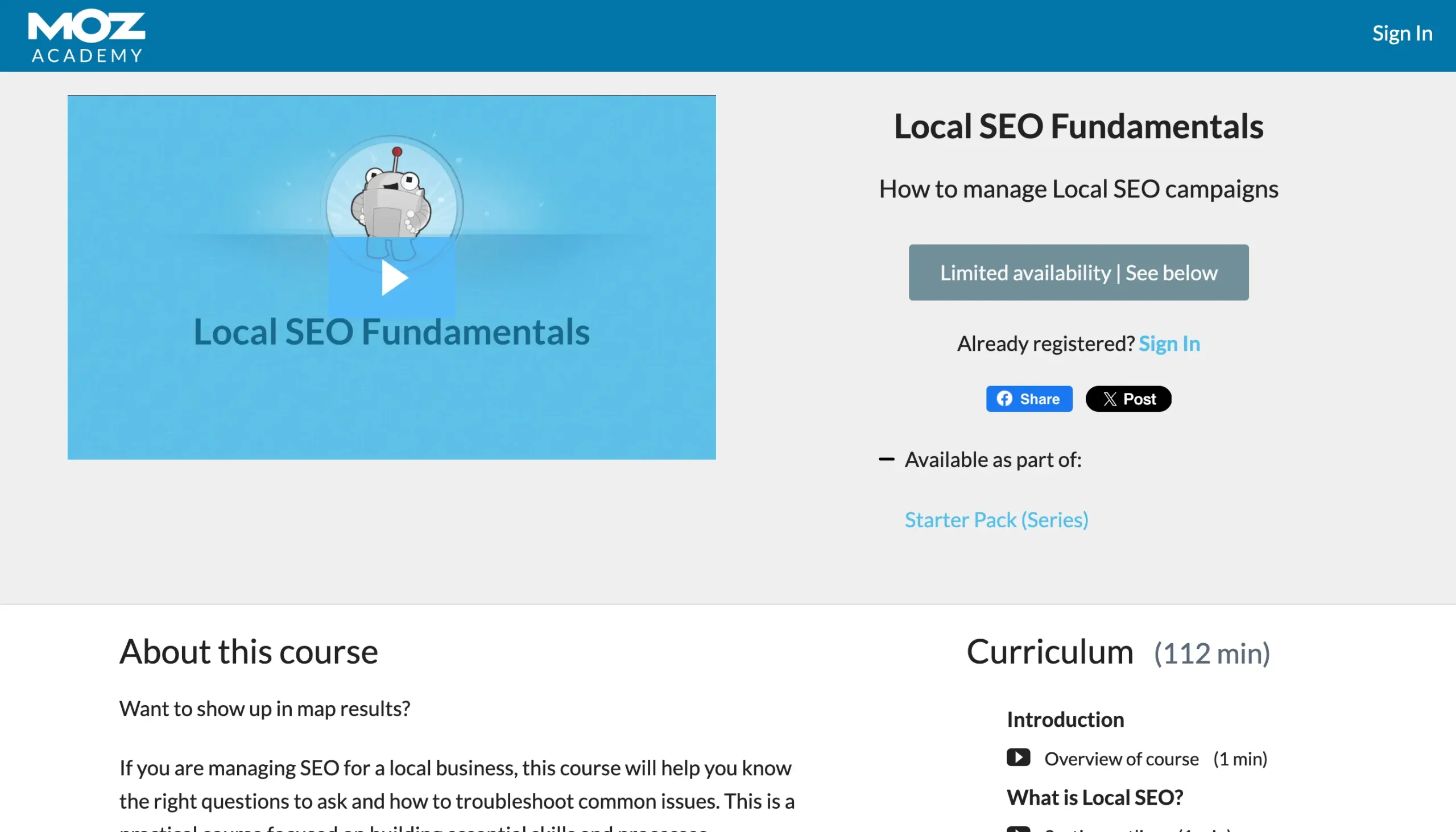Open Sign In from the top header
Image resolution: width=1456 pixels, height=832 pixels.
pos(1402,34)
